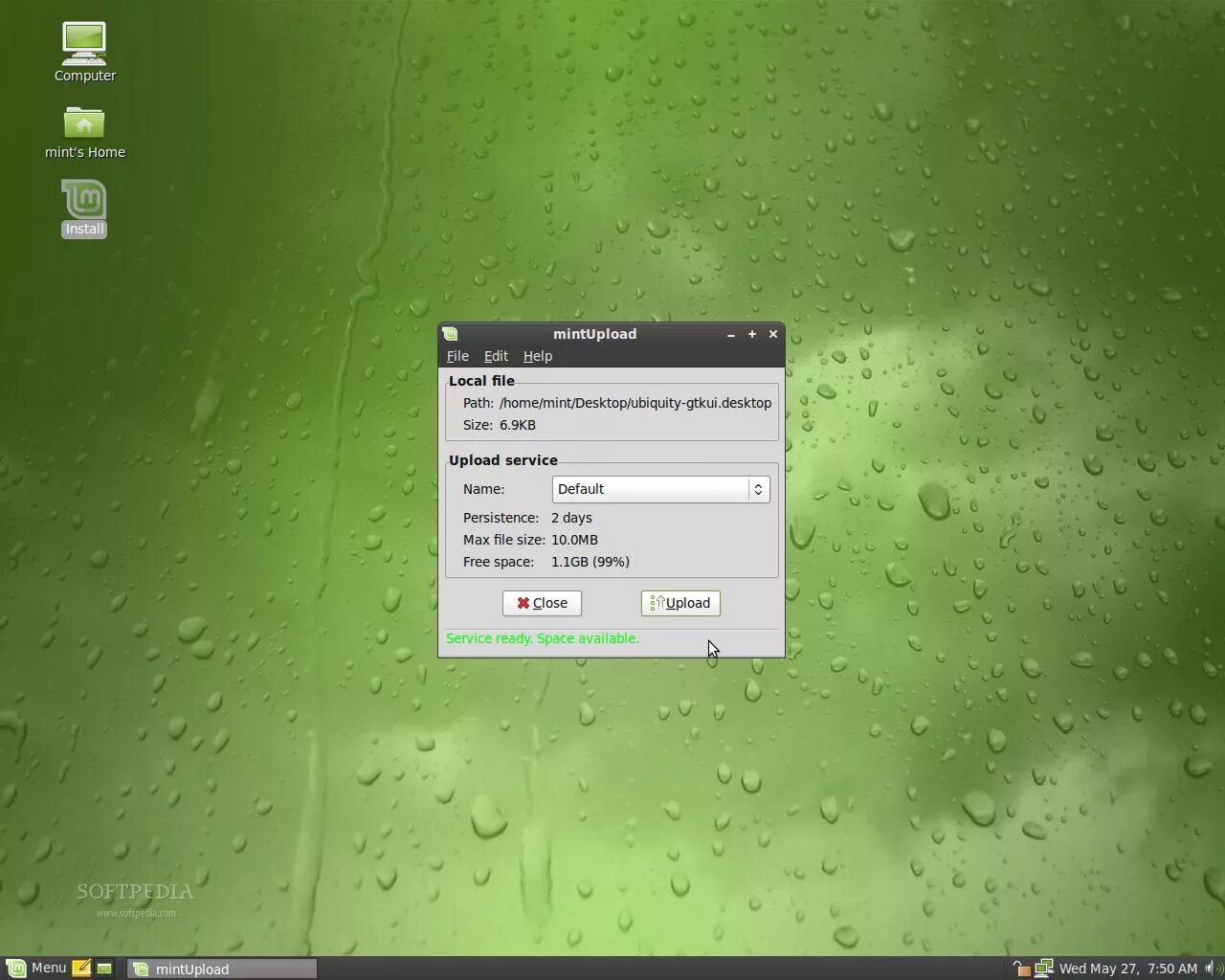Click the show desktop icon in taskbar

[x=103, y=968]
